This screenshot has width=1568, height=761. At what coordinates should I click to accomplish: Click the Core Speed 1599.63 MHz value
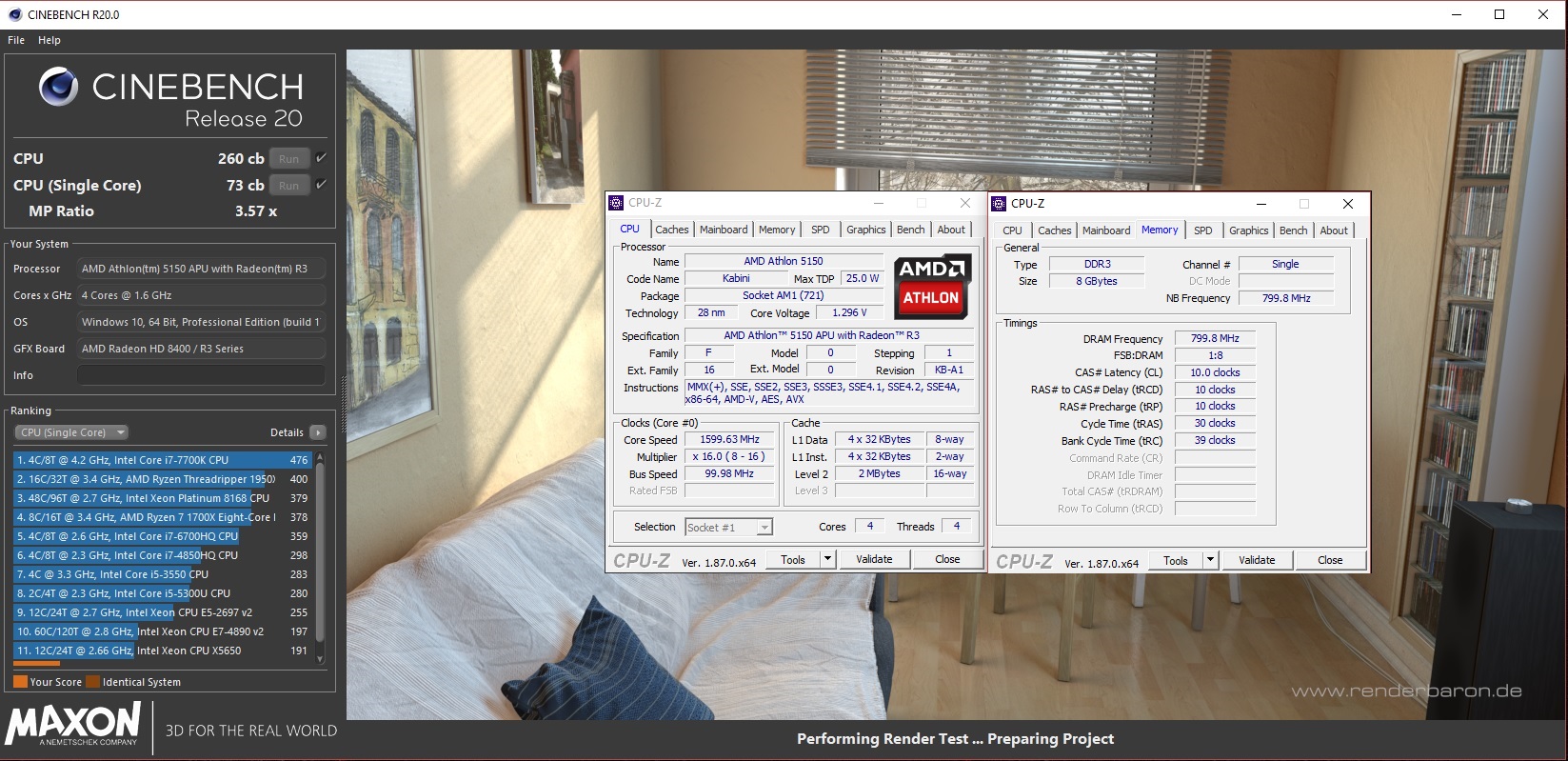tap(729, 440)
